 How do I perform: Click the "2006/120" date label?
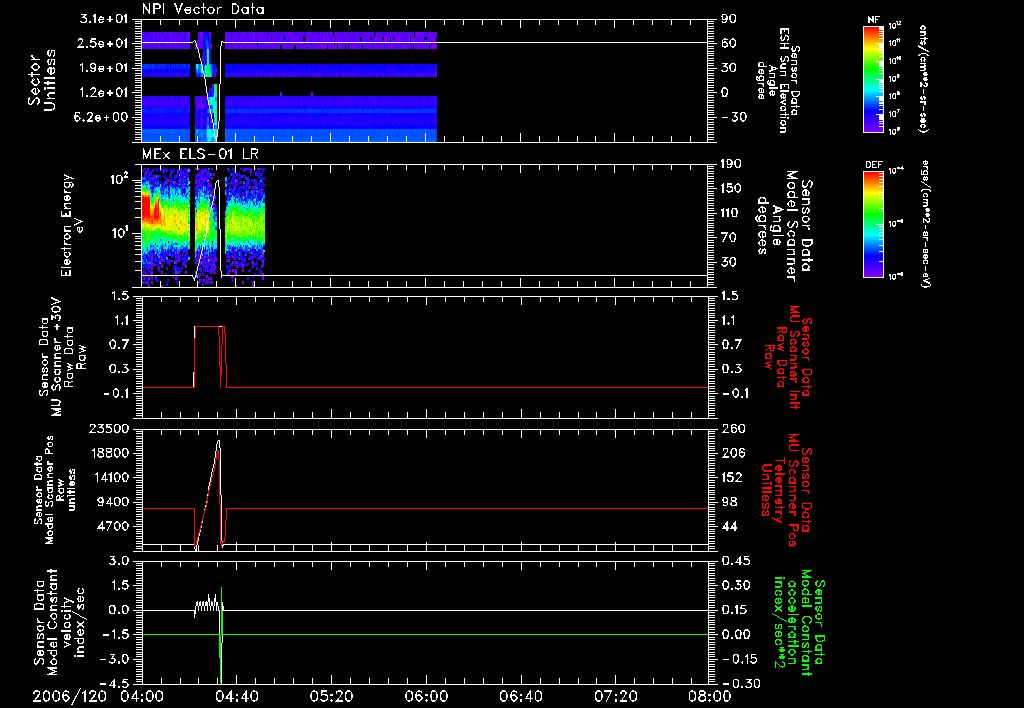pos(69,696)
